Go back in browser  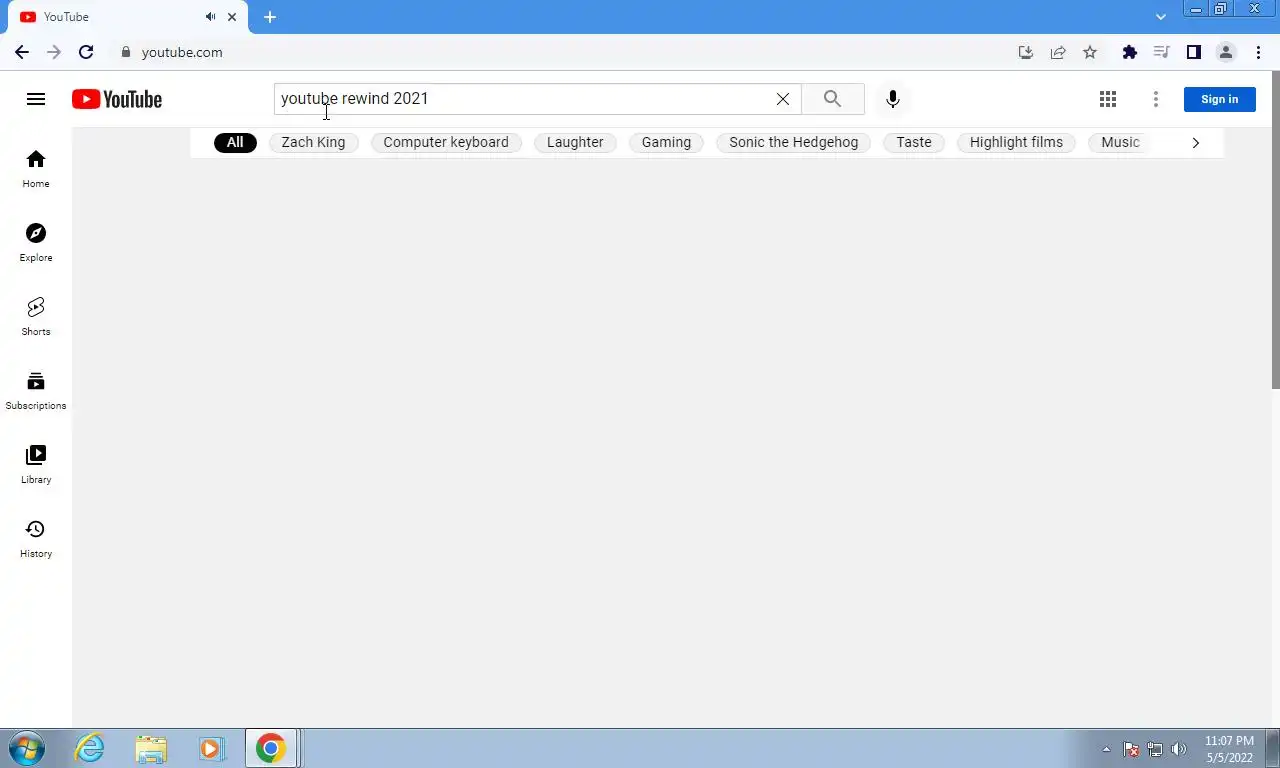point(22,52)
